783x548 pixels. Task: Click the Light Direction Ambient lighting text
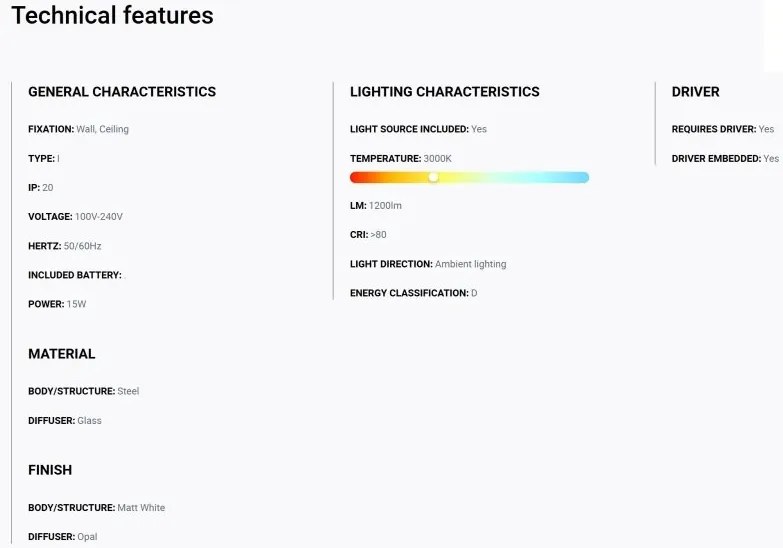pyautogui.click(x=470, y=264)
